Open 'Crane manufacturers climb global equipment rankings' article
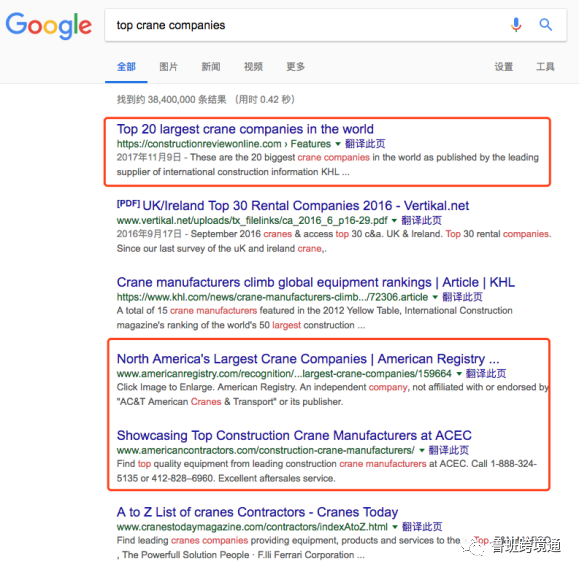The image size is (579, 572). pos(316,282)
